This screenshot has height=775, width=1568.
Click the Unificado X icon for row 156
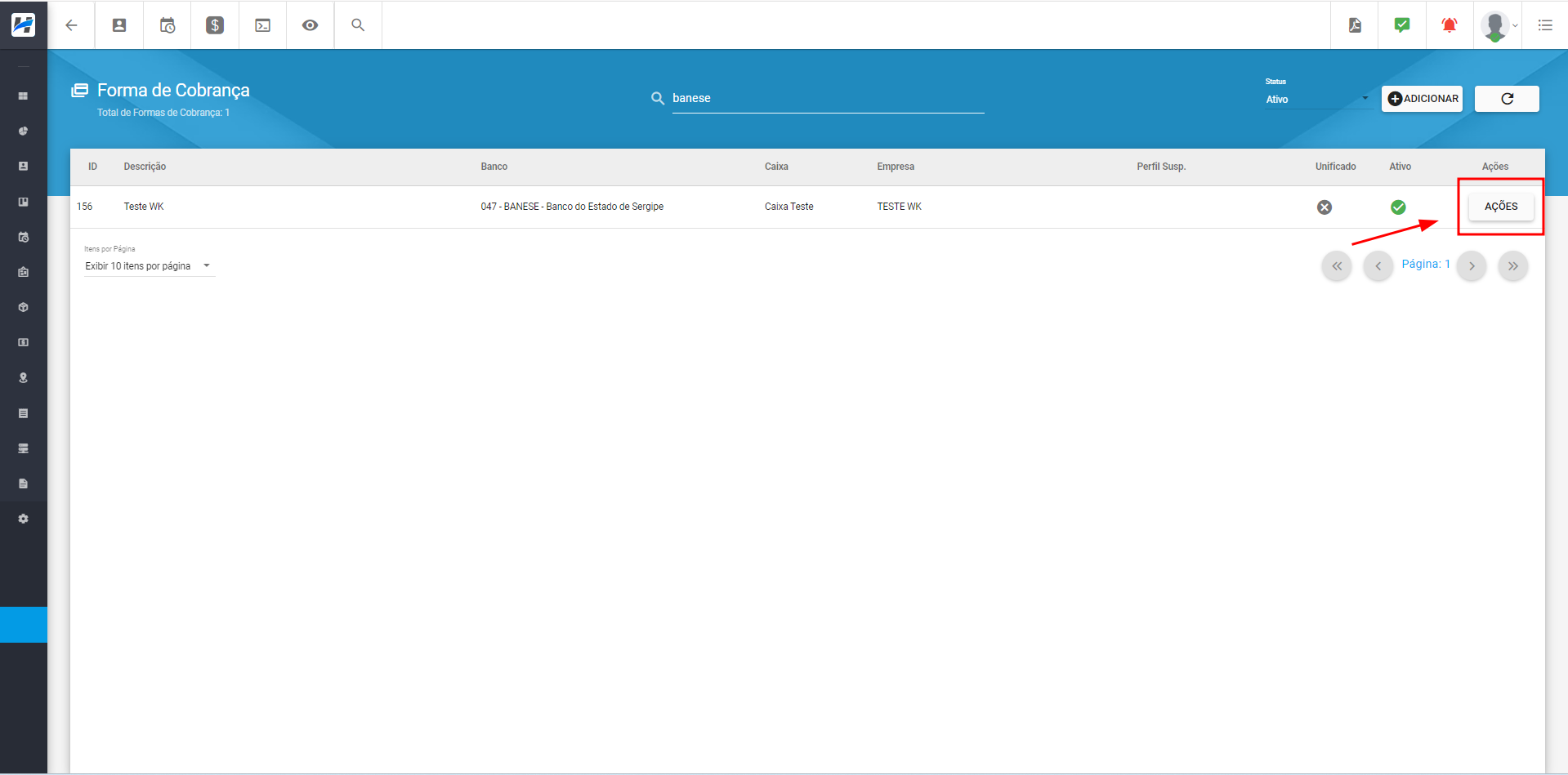click(x=1325, y=207)
